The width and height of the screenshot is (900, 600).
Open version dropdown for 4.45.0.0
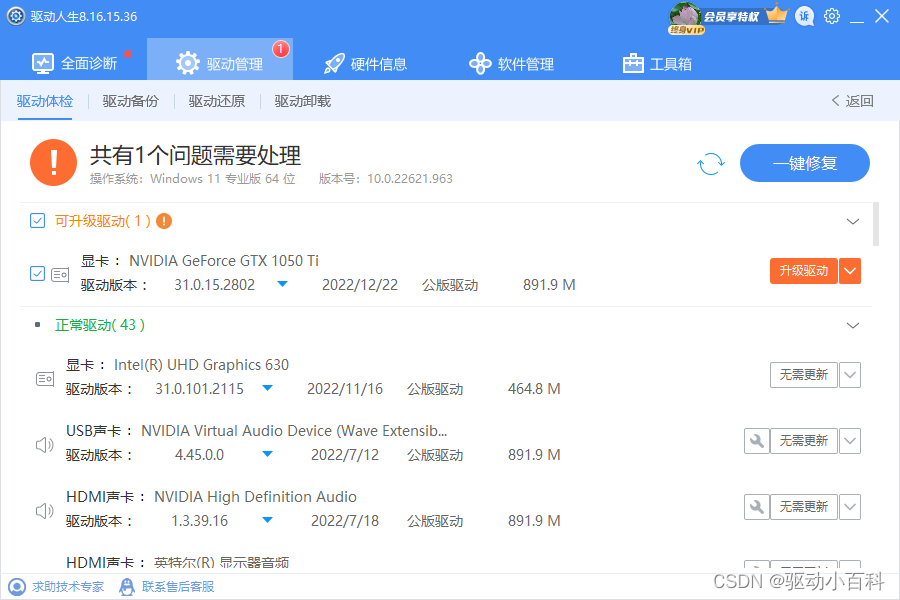point(267,454)
